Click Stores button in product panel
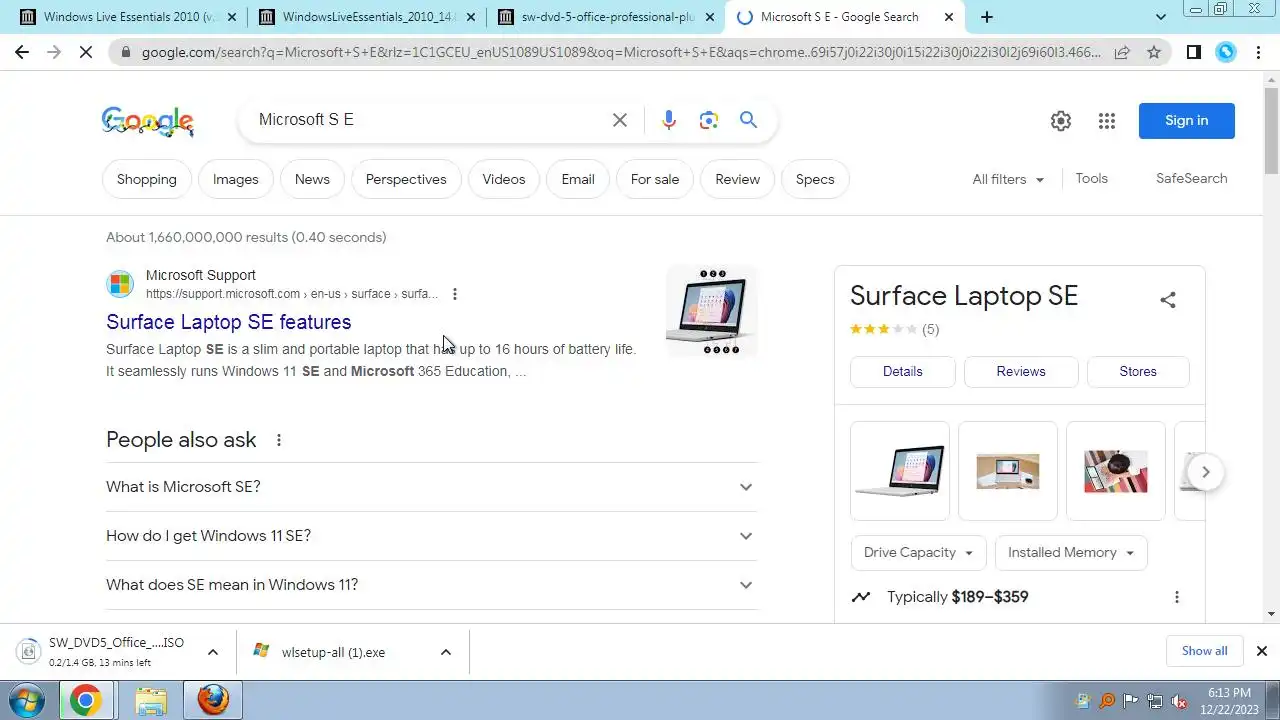 pyautogui.click(x=1138, y=371)
